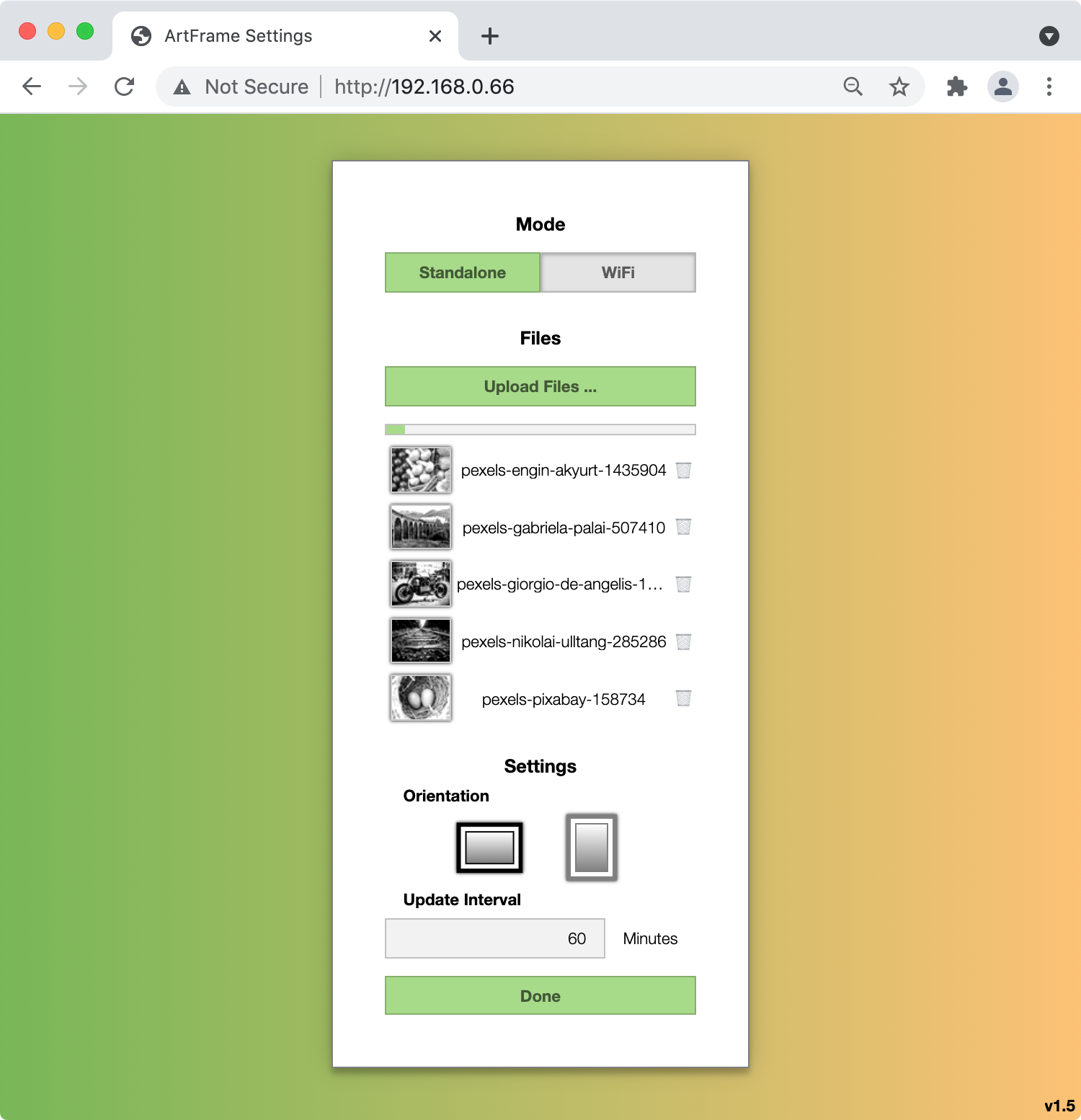The width and height of the screenshot is (1081, 1120).
Task: Select landscape orientation
Action: click(x=489, y=847)
